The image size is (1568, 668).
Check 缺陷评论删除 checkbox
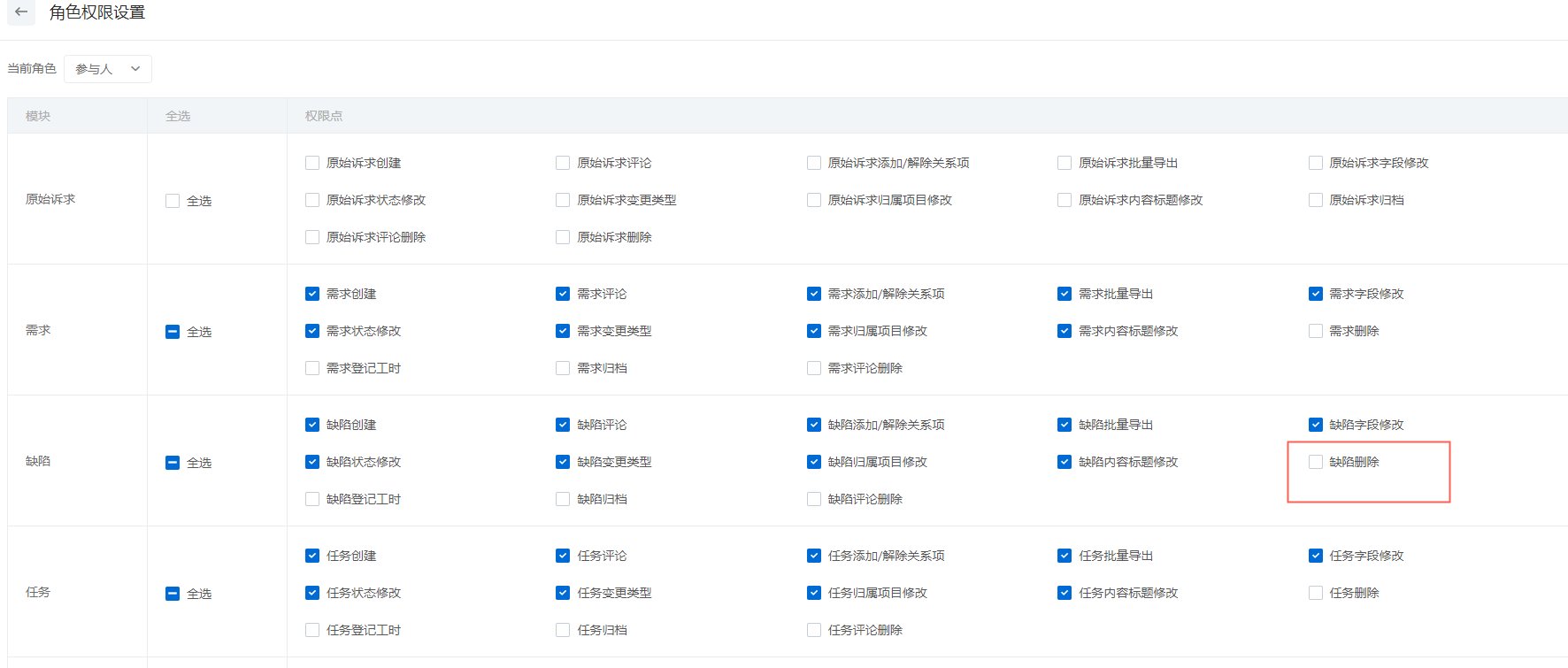click(814, 499)
